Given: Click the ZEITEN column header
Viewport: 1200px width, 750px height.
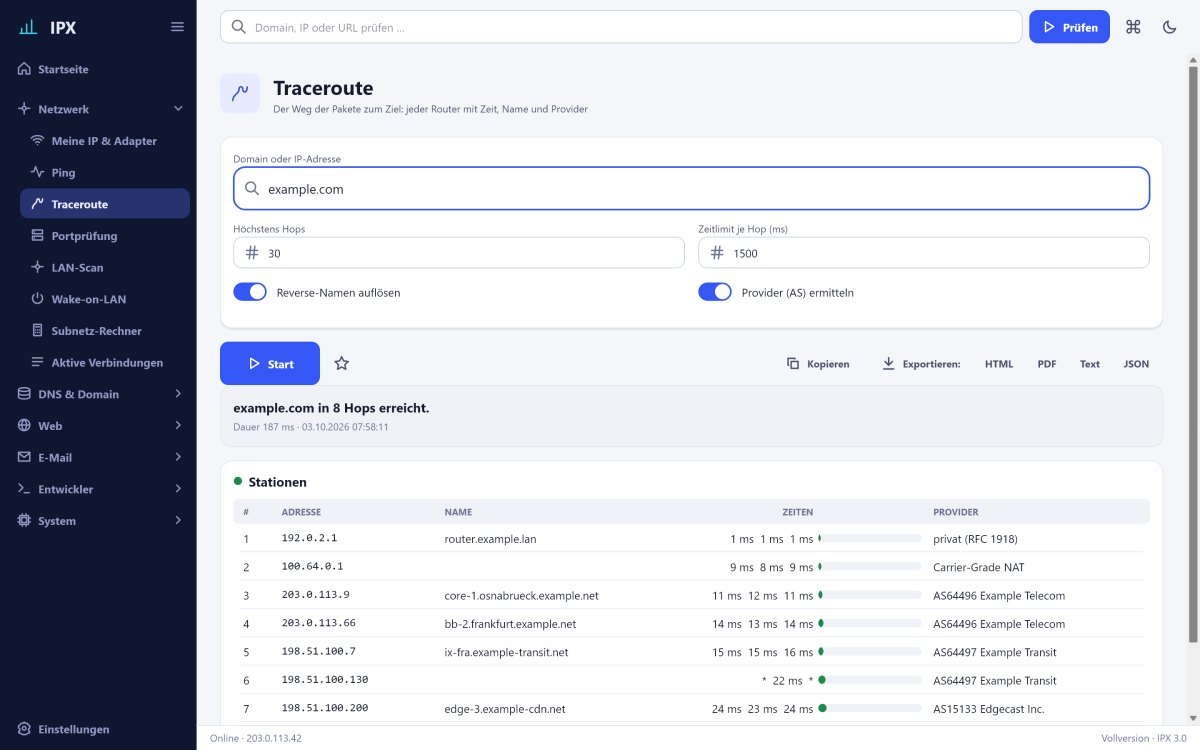Looking at the screenshot, I should [x=797, y=512].
